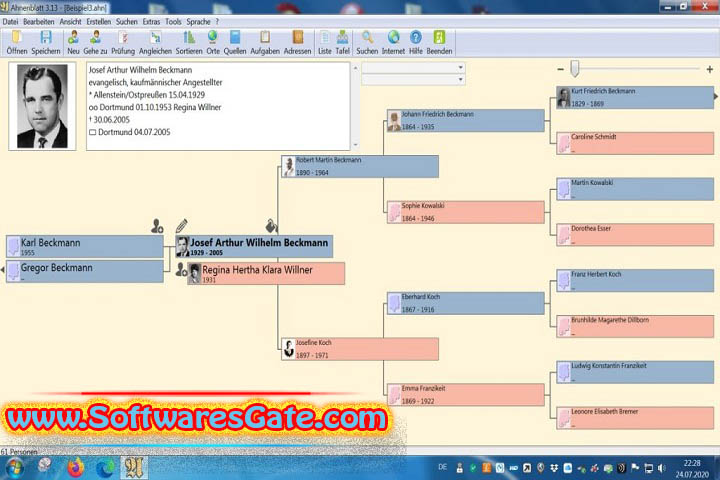This screenshot has width=720, height=480.
Task: Open the Windows Start menu
Action: coord(14,468)
